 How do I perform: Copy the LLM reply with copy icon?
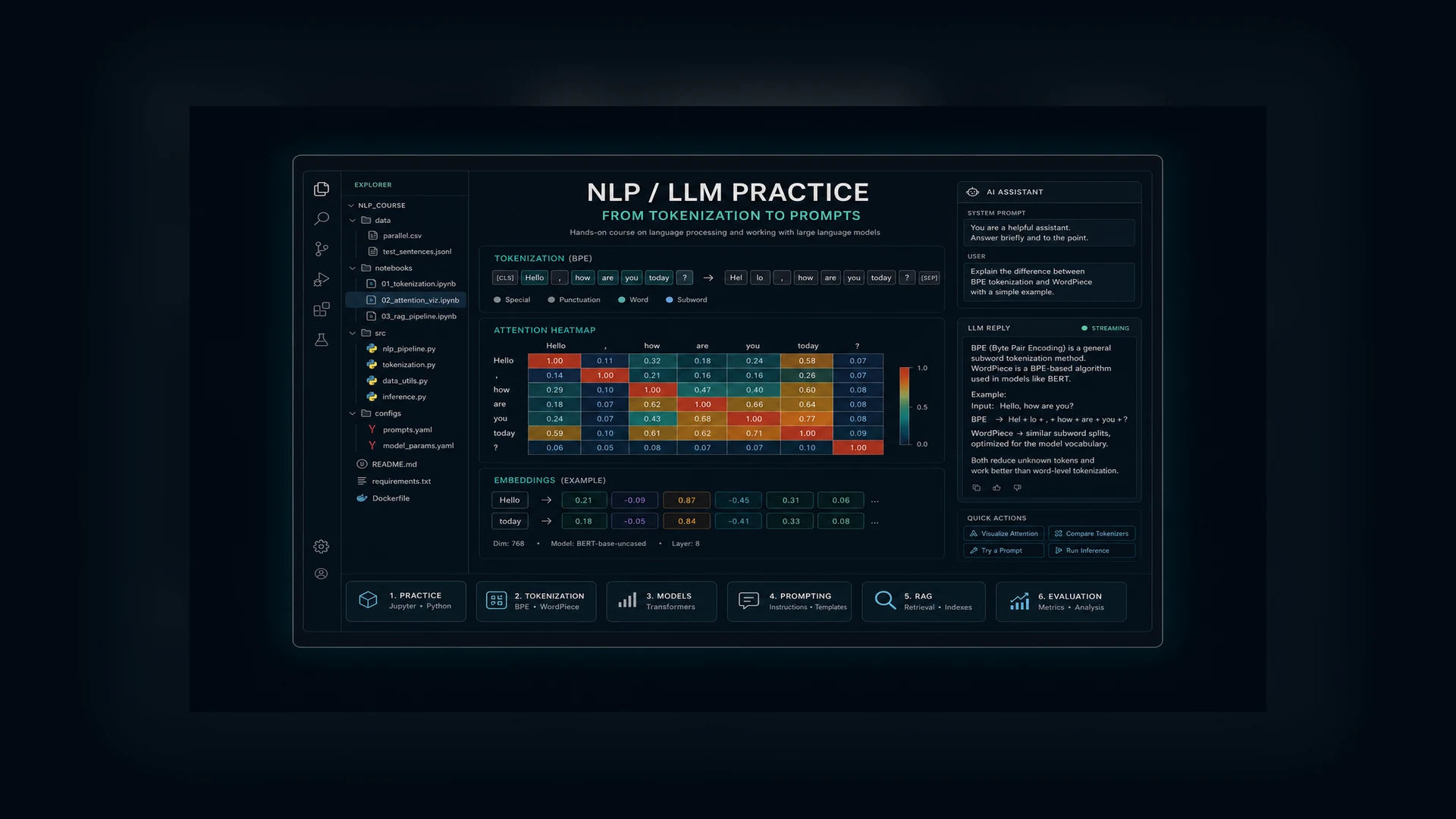click(x=976, y=488)
